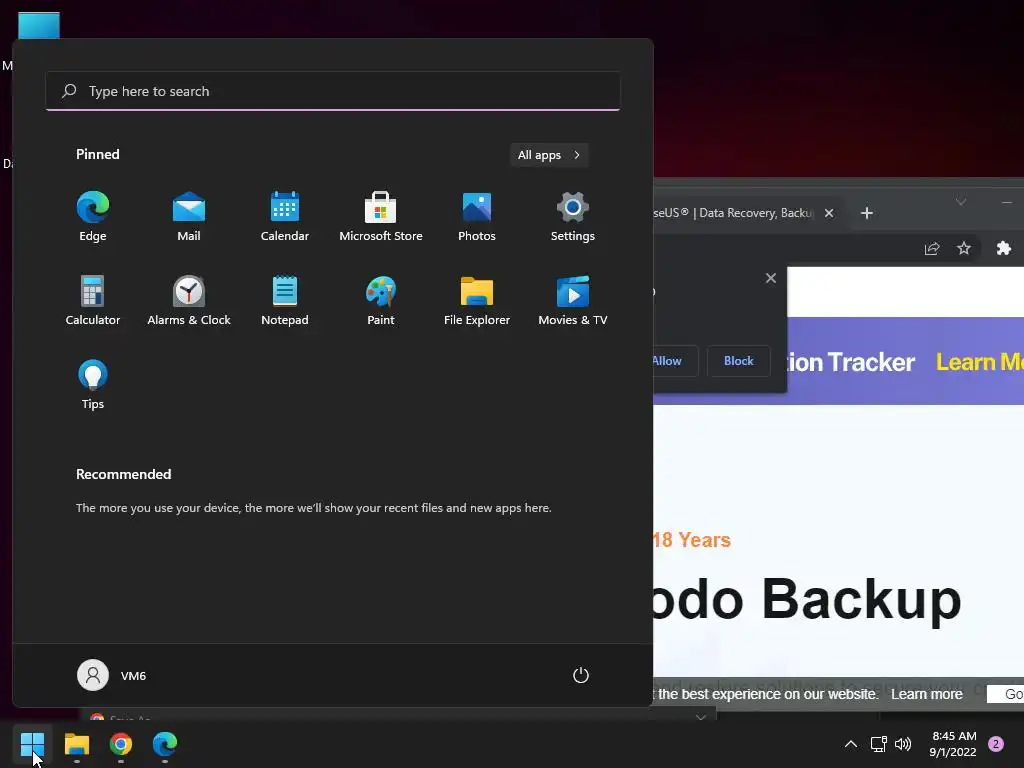Open the tab search chevron in browser
The height and width of the screenshot is (768, 1024).
(x=961, y=202)
